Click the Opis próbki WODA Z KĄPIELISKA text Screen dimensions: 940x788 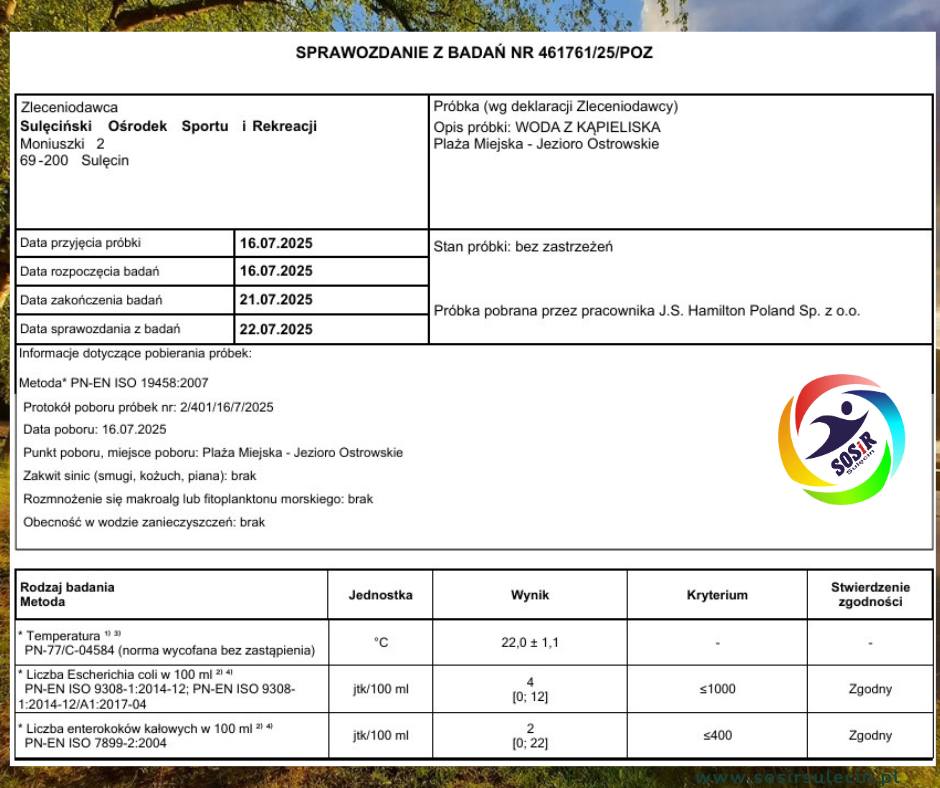click(x=547, y=127)
